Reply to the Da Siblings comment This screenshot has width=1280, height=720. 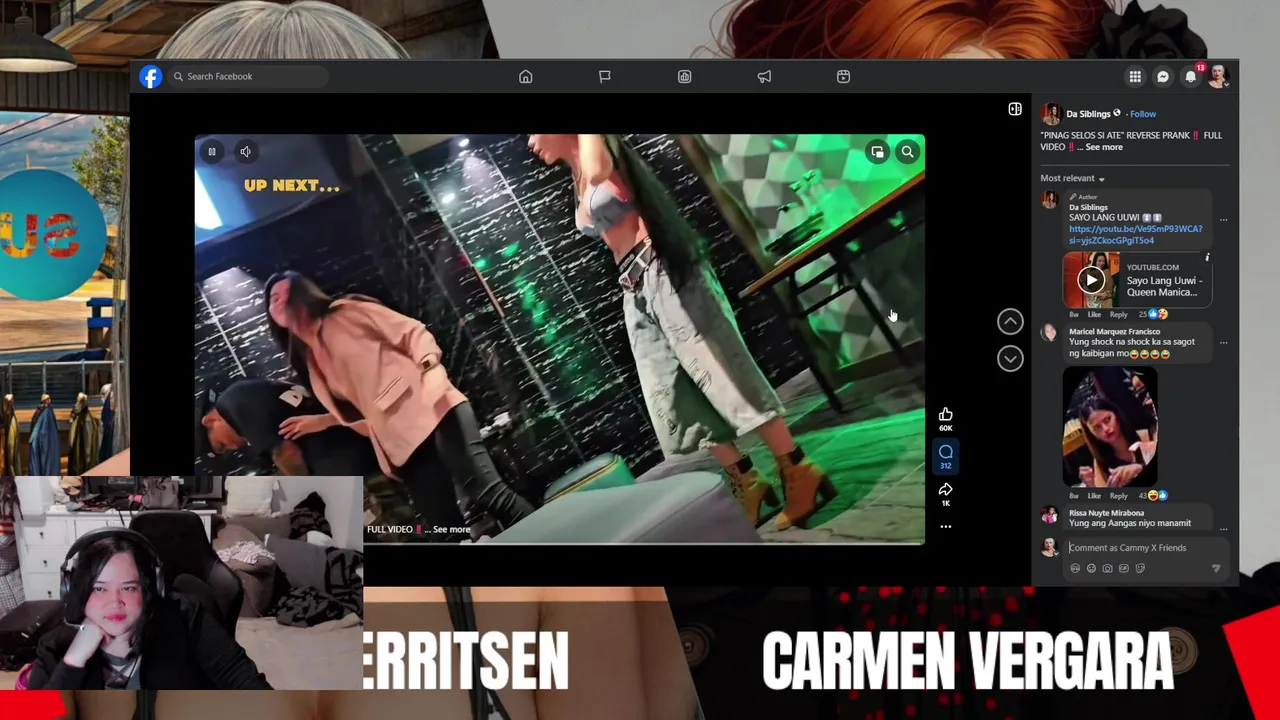[x=1118, y=314]
